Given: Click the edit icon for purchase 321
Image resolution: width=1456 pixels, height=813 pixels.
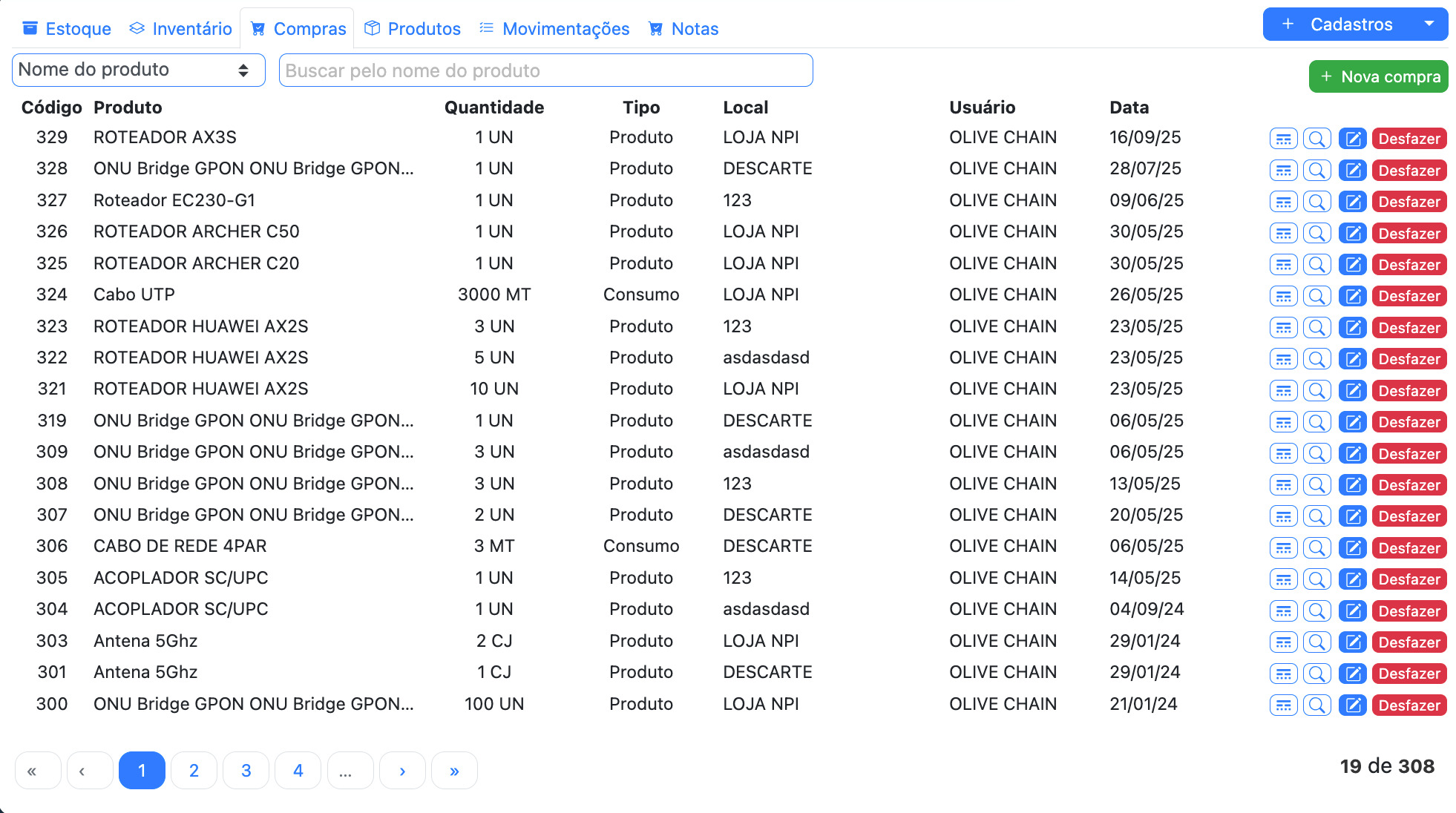Looking at the screenshot, I should [1352, 390].
